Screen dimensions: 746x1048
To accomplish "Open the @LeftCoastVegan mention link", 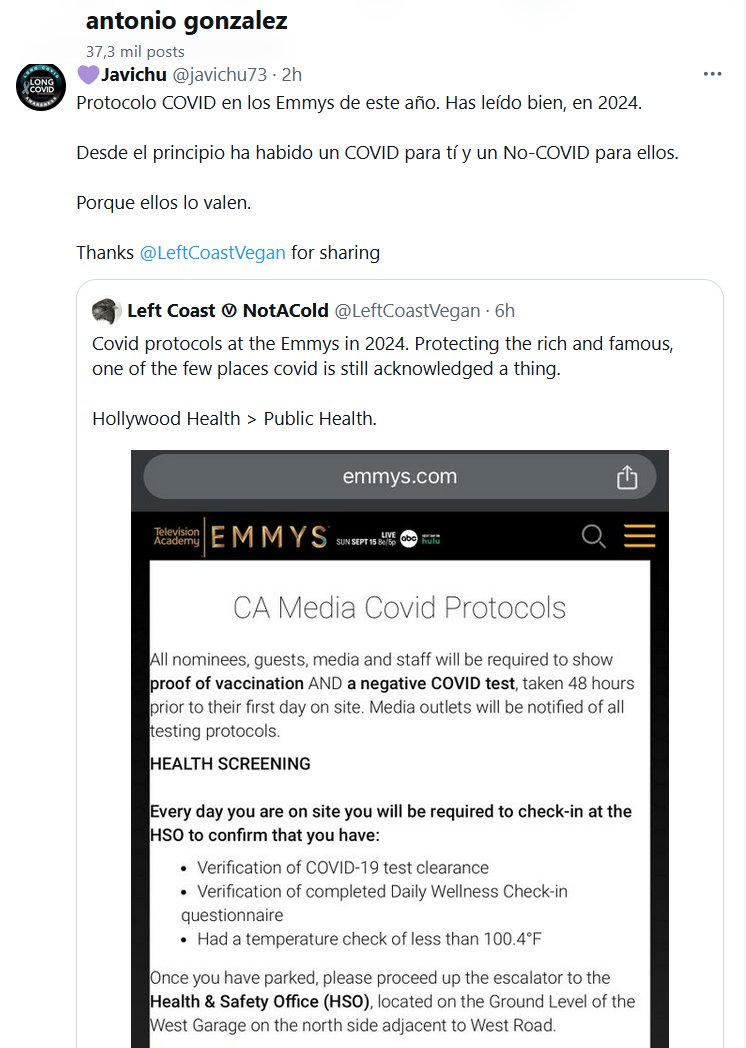I will click(212, 252).
